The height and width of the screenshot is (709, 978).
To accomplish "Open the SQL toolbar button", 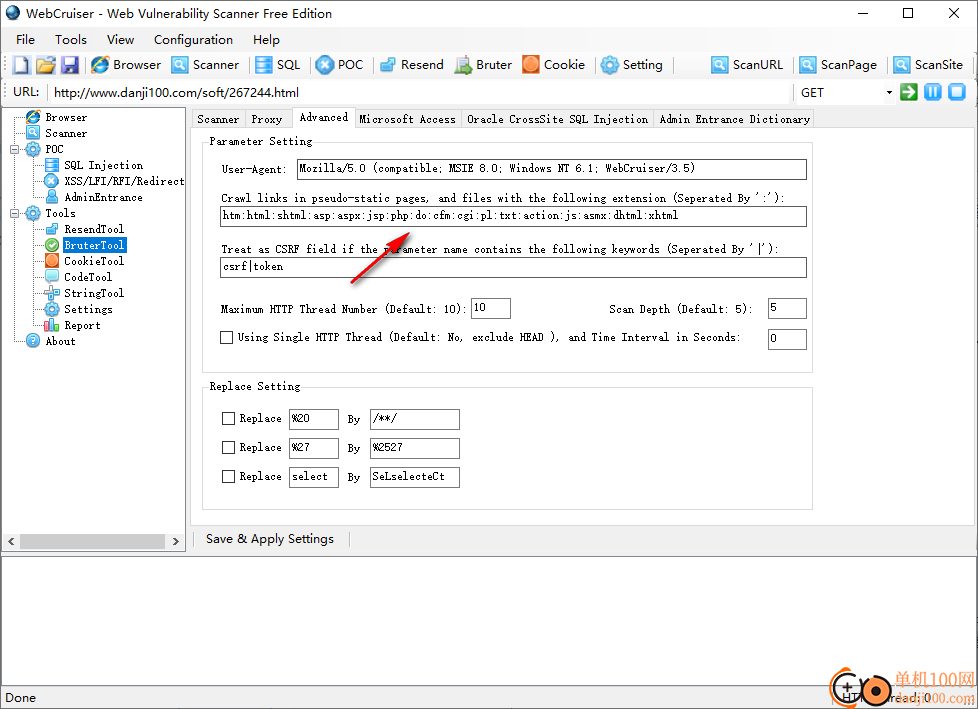I will pyautogui.click(x=278, y=65).
